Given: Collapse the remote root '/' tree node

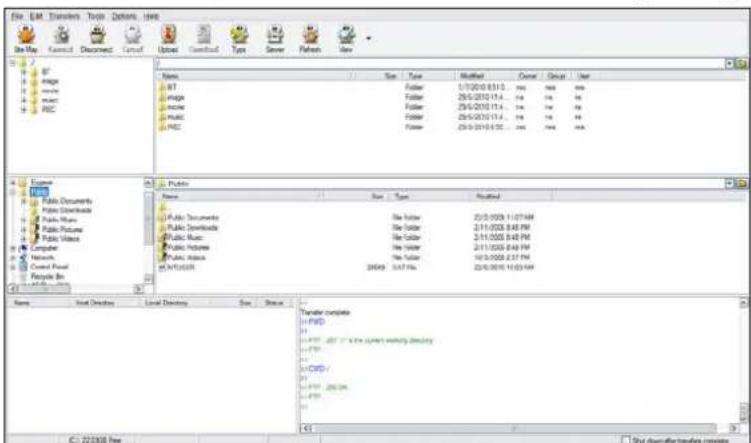Looking at the screenshot, I should tap(13, 63).
